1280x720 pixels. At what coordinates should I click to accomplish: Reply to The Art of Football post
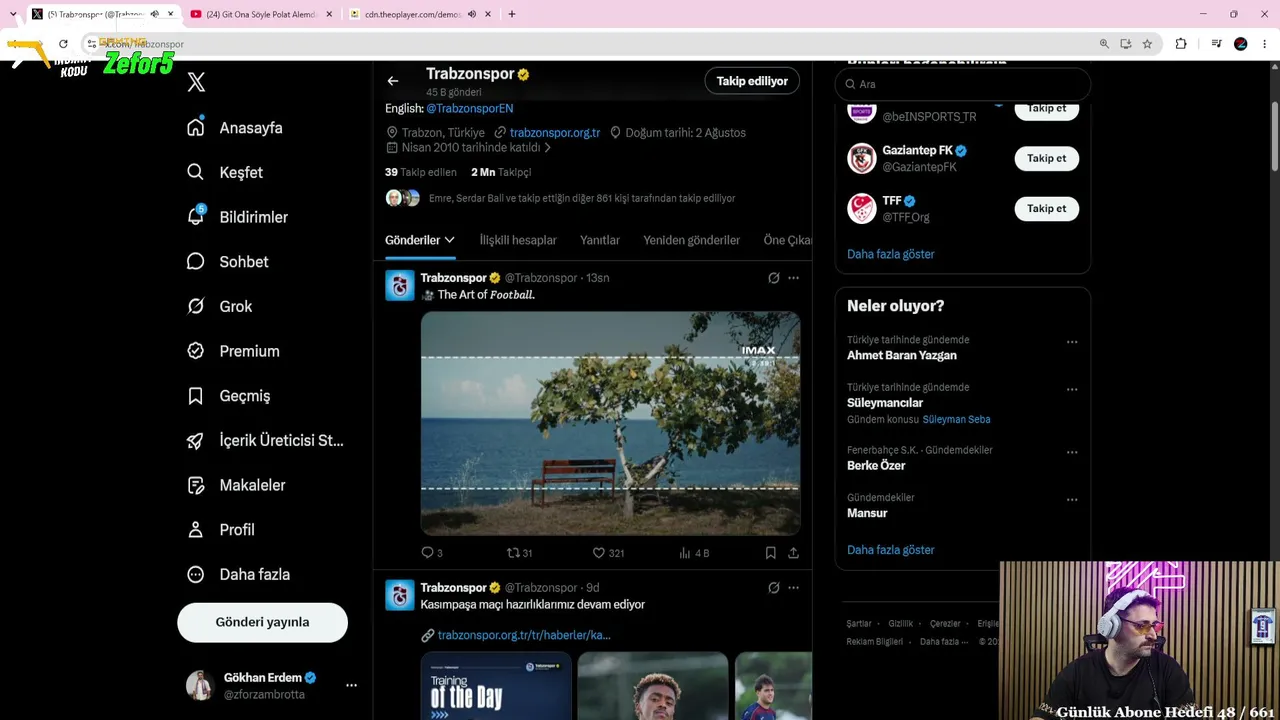point(432,552)
